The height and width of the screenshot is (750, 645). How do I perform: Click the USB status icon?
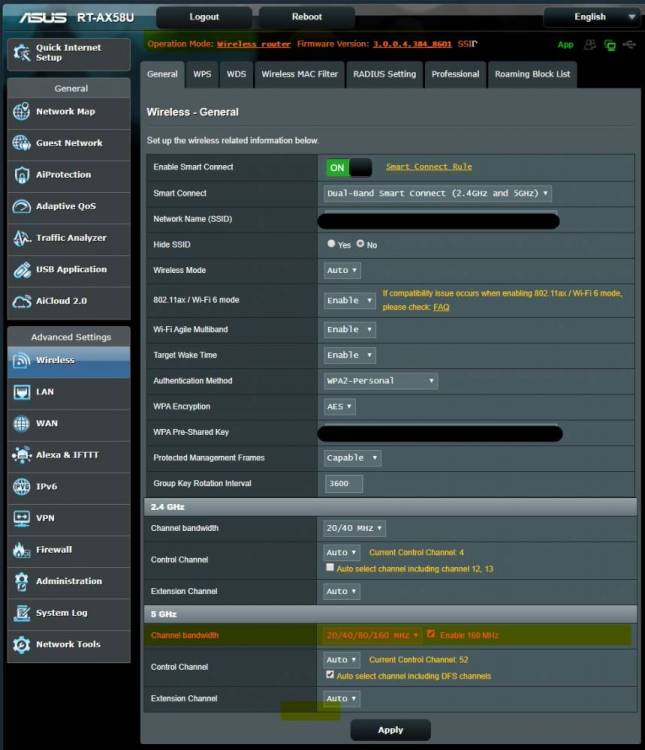coord(629,44)
